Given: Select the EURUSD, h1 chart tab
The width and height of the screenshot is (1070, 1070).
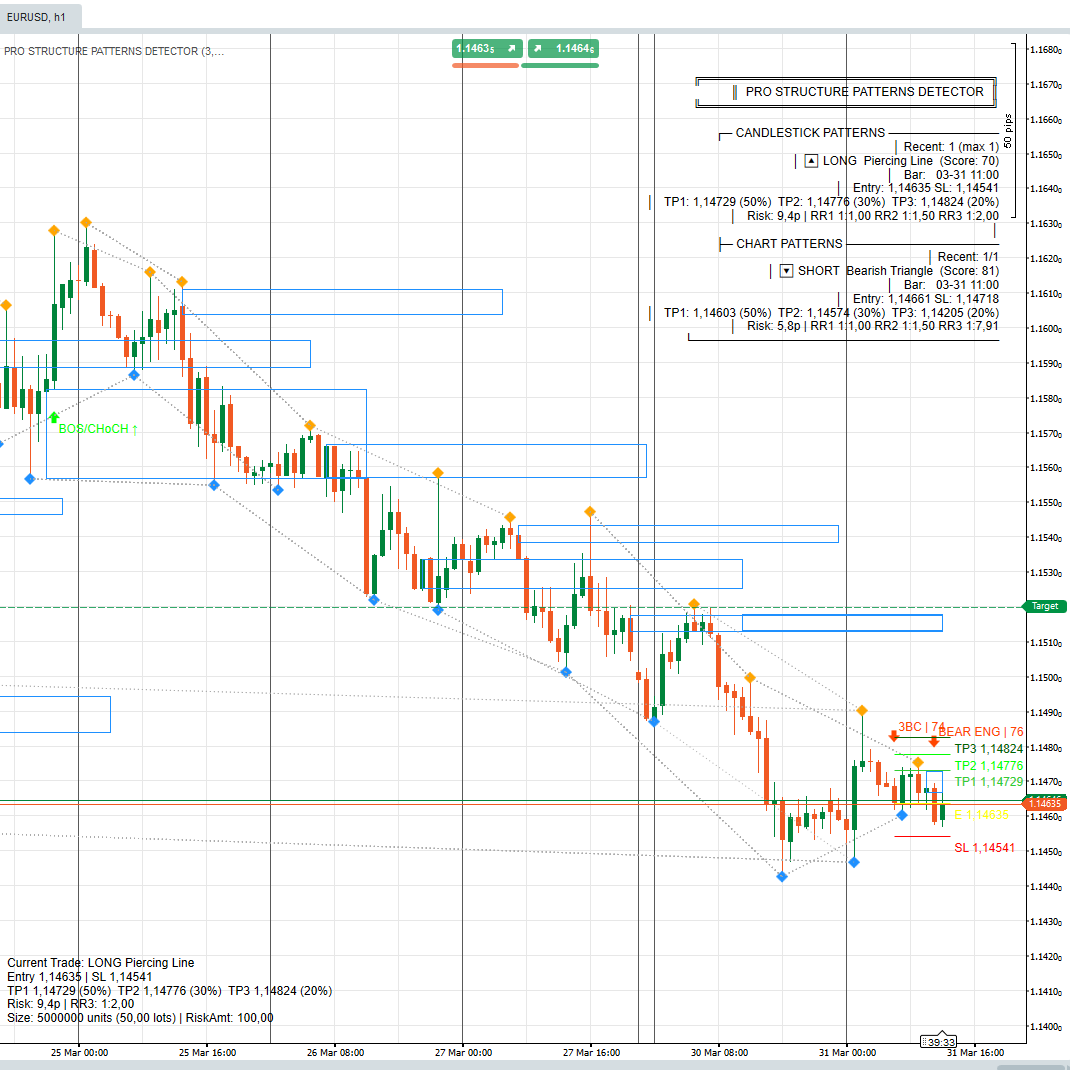Looking at the screenshot, I should click(40, 16).
